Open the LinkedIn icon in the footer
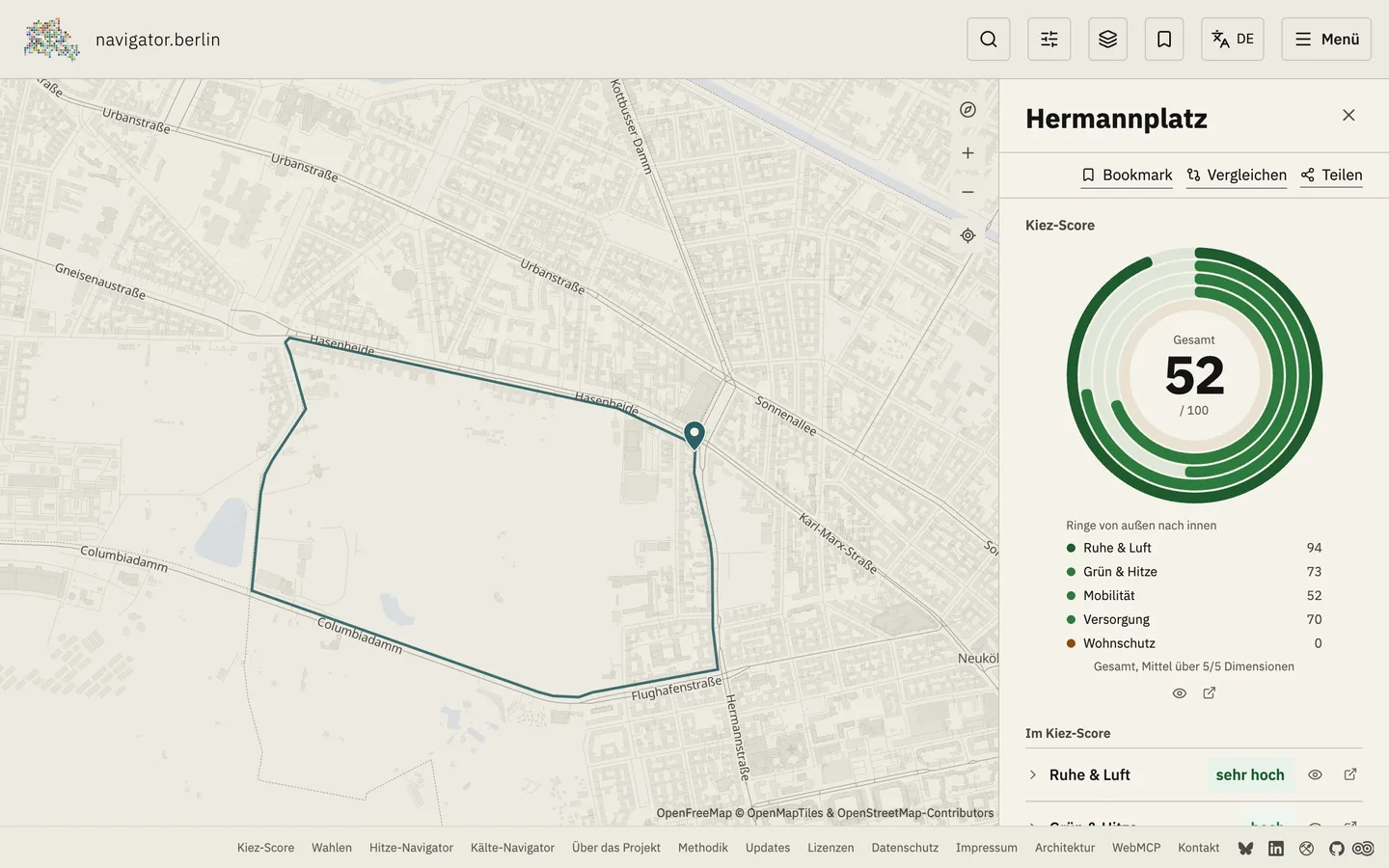 [1276, 849]
